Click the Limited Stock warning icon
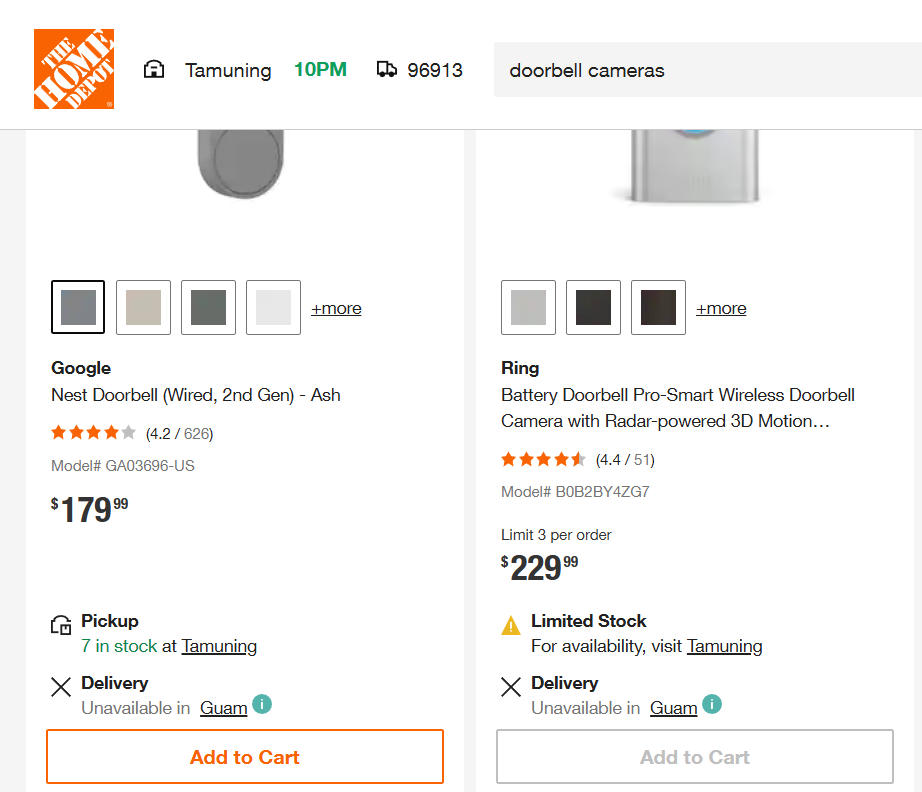Image resolution: width=922 pixels, height=792 pixels. [511, 625]
